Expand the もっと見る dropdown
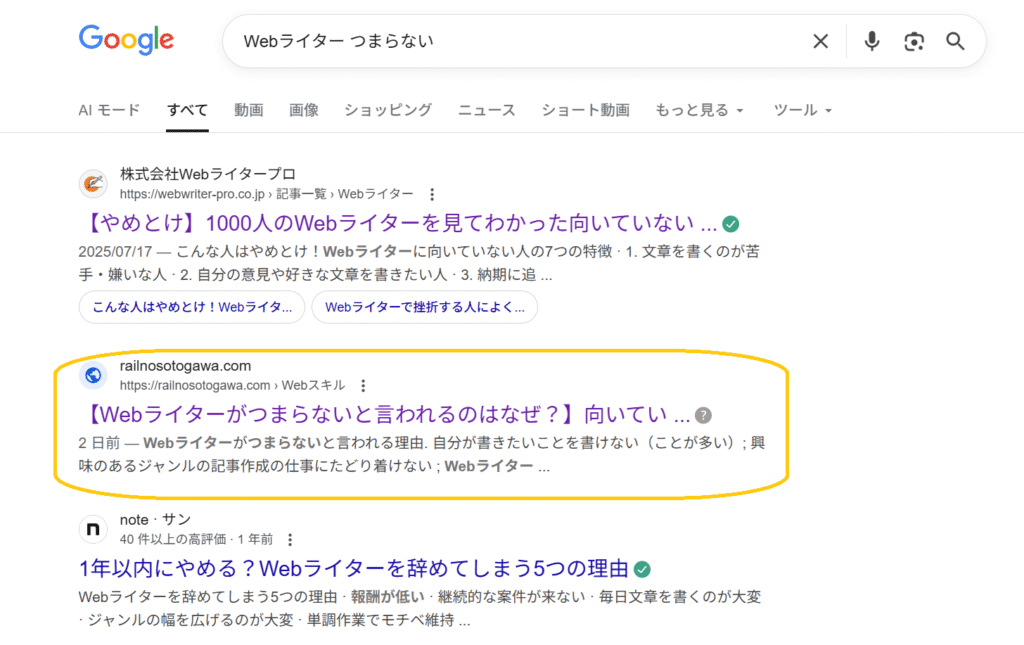This screenshot has width=1024, height=645. pyautogui.click(x=699, y=110)
